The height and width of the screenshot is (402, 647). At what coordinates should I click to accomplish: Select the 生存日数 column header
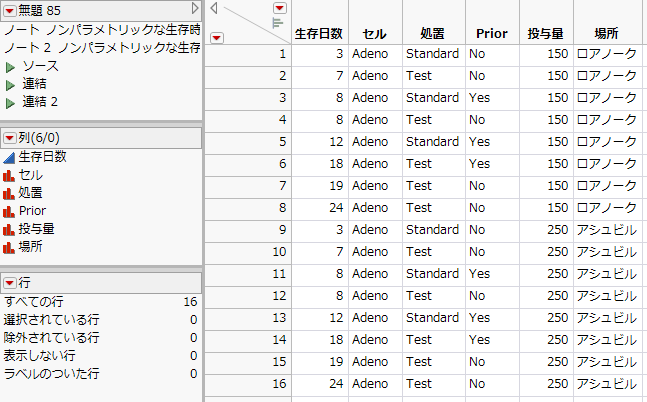(x=320, y=33)
